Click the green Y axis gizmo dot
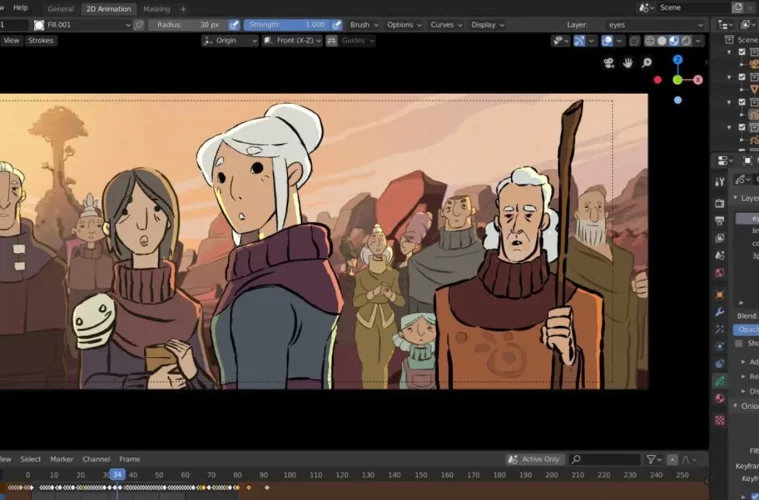This screenshot has height=500, width=759. click(678, 80)
